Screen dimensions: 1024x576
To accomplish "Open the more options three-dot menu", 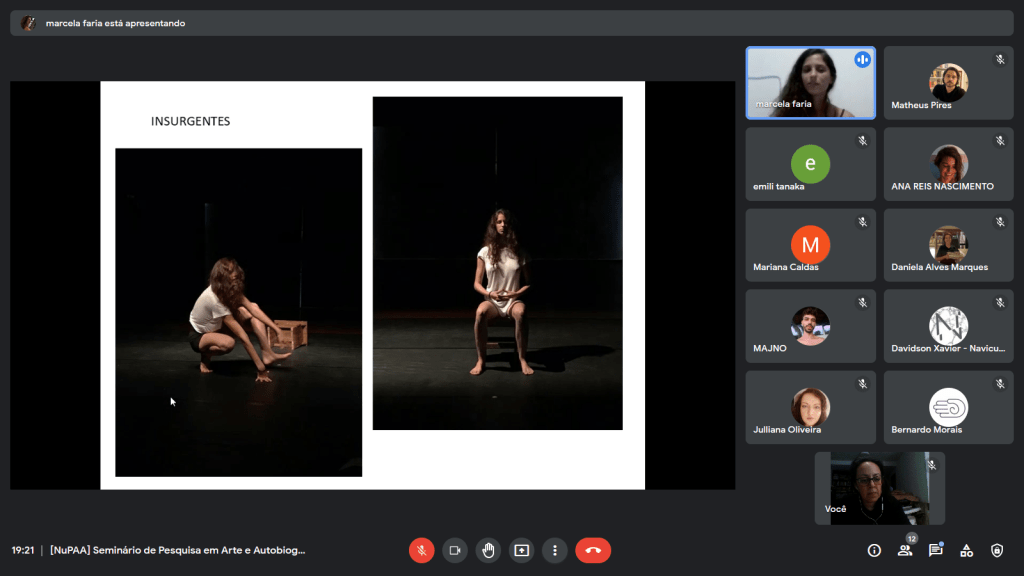I will pyautogui.click(x=554, y=550).
